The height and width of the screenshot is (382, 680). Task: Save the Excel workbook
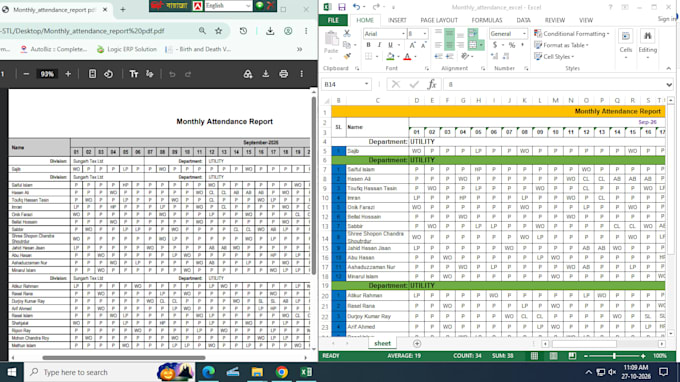(342, 7)
